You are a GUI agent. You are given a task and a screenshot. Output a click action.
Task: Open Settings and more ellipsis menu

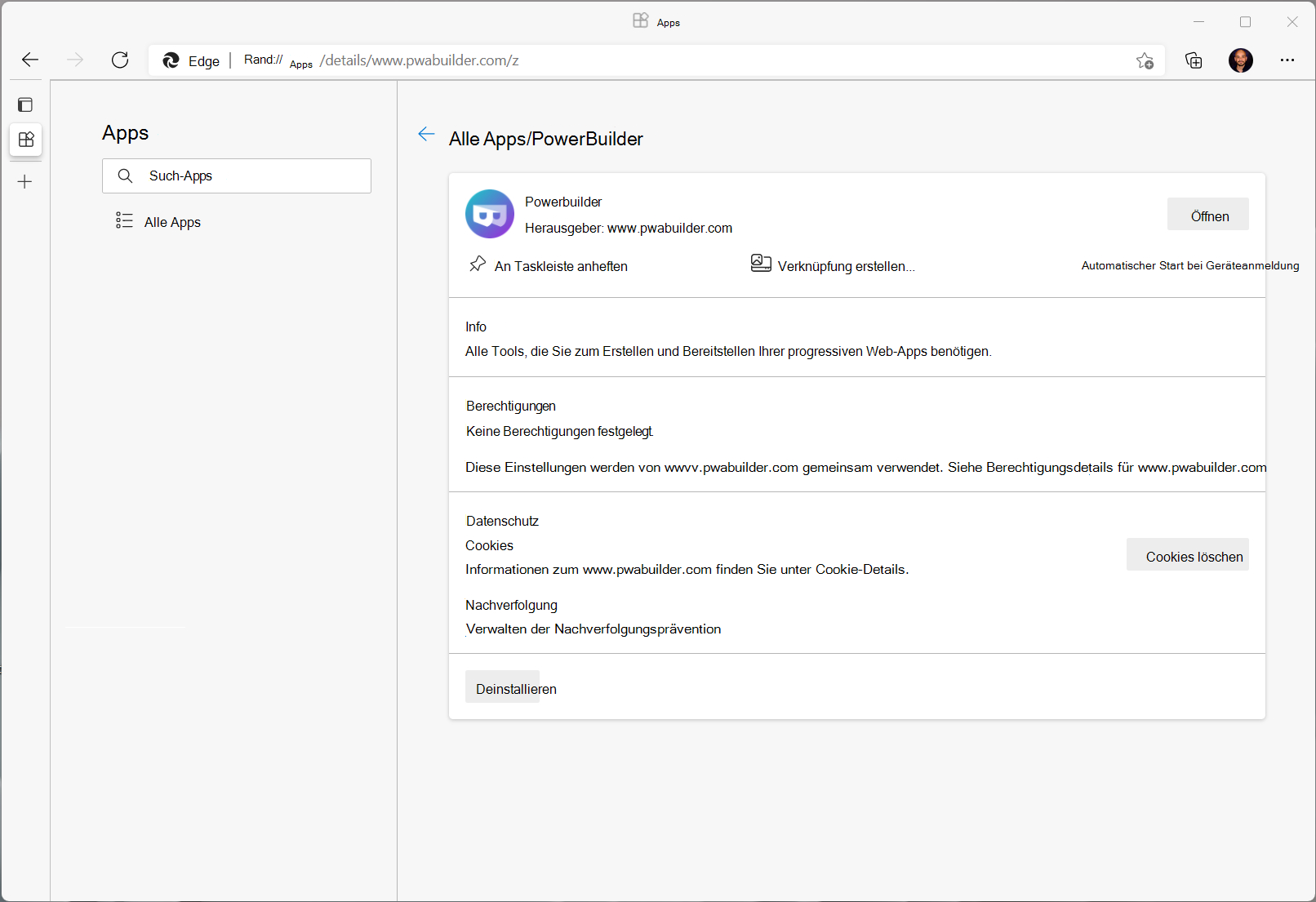(1287, 60)
